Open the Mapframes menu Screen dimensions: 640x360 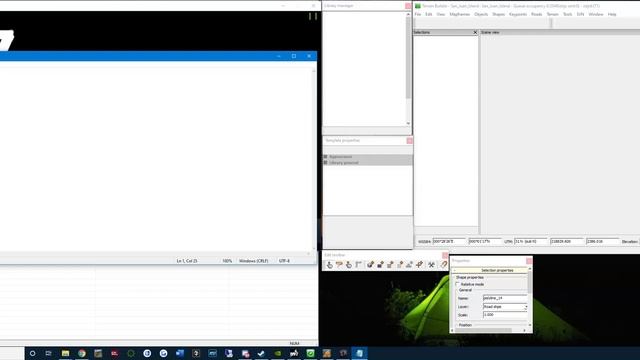coord(460,14)
